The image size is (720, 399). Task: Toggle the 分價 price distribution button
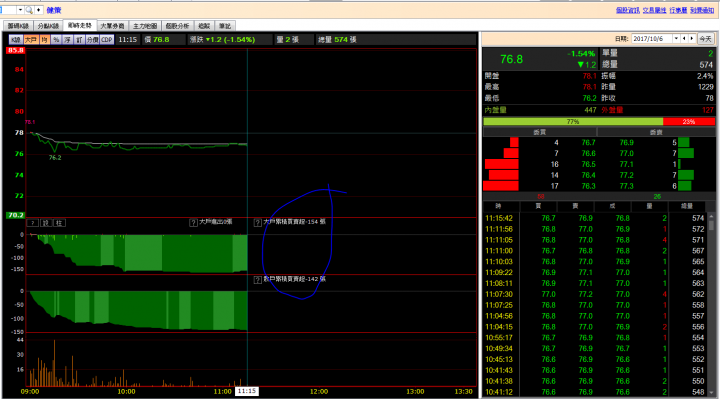tap(92, 40)
